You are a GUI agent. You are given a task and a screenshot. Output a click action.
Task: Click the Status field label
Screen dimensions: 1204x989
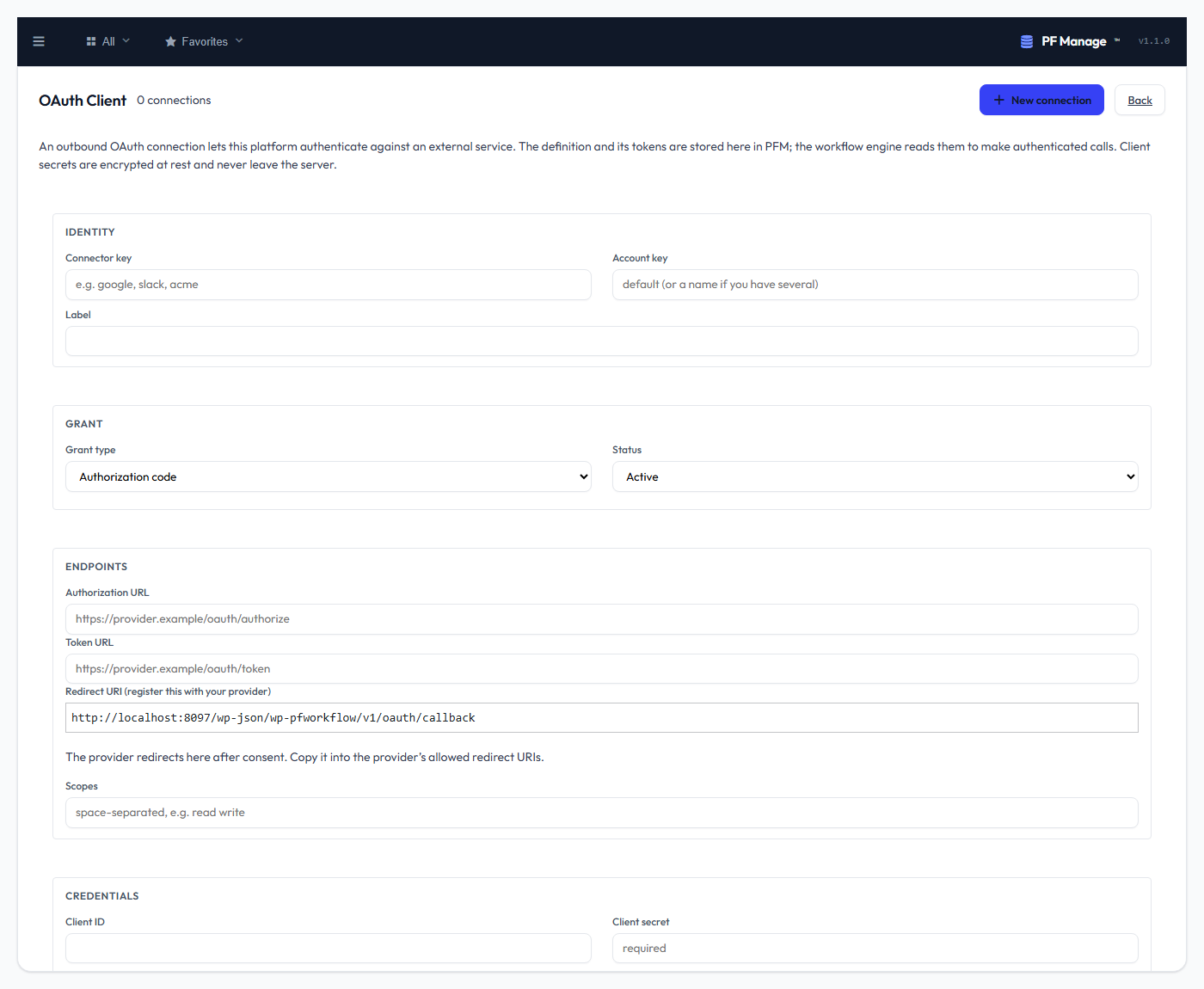point(627,450)
